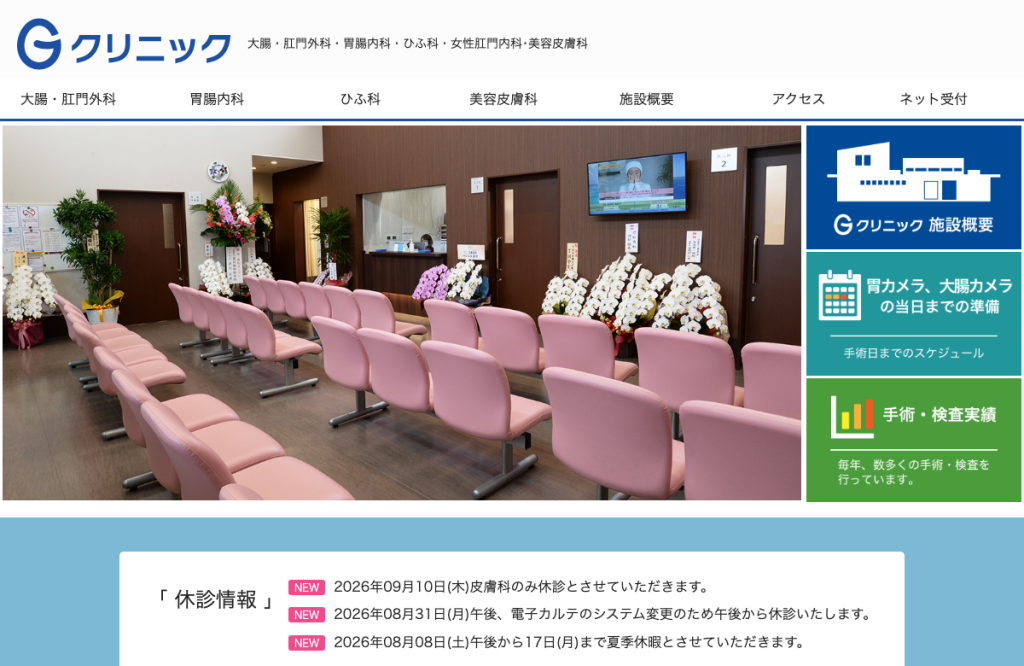Click the calendar icon on teal banner
1024x666 pixels.
840,295
